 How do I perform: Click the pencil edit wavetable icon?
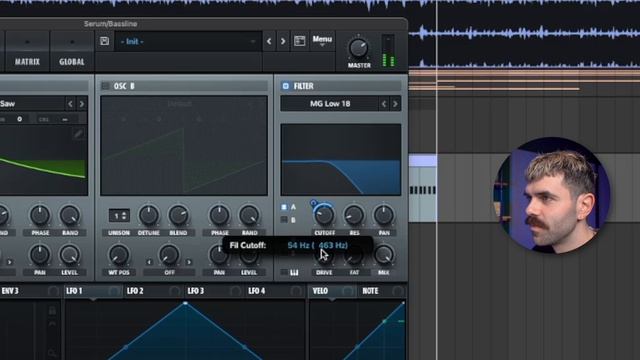coord(78,134)
